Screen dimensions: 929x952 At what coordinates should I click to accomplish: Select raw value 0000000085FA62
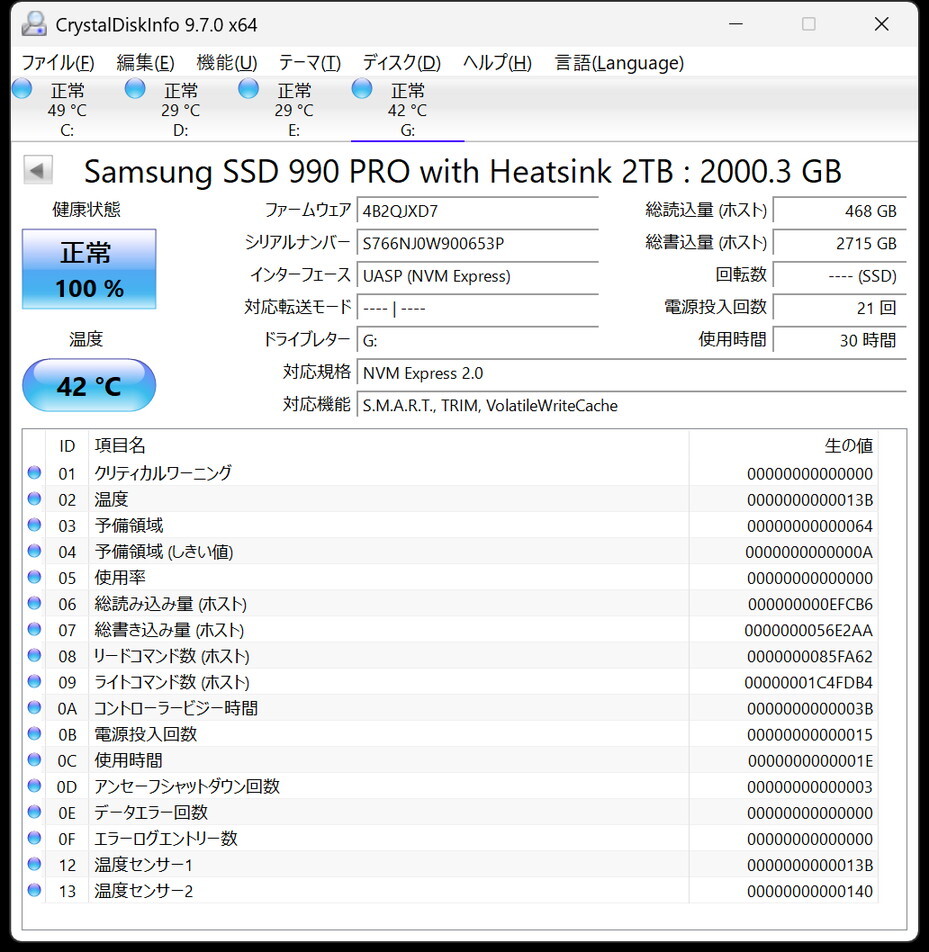coord(810,656)
